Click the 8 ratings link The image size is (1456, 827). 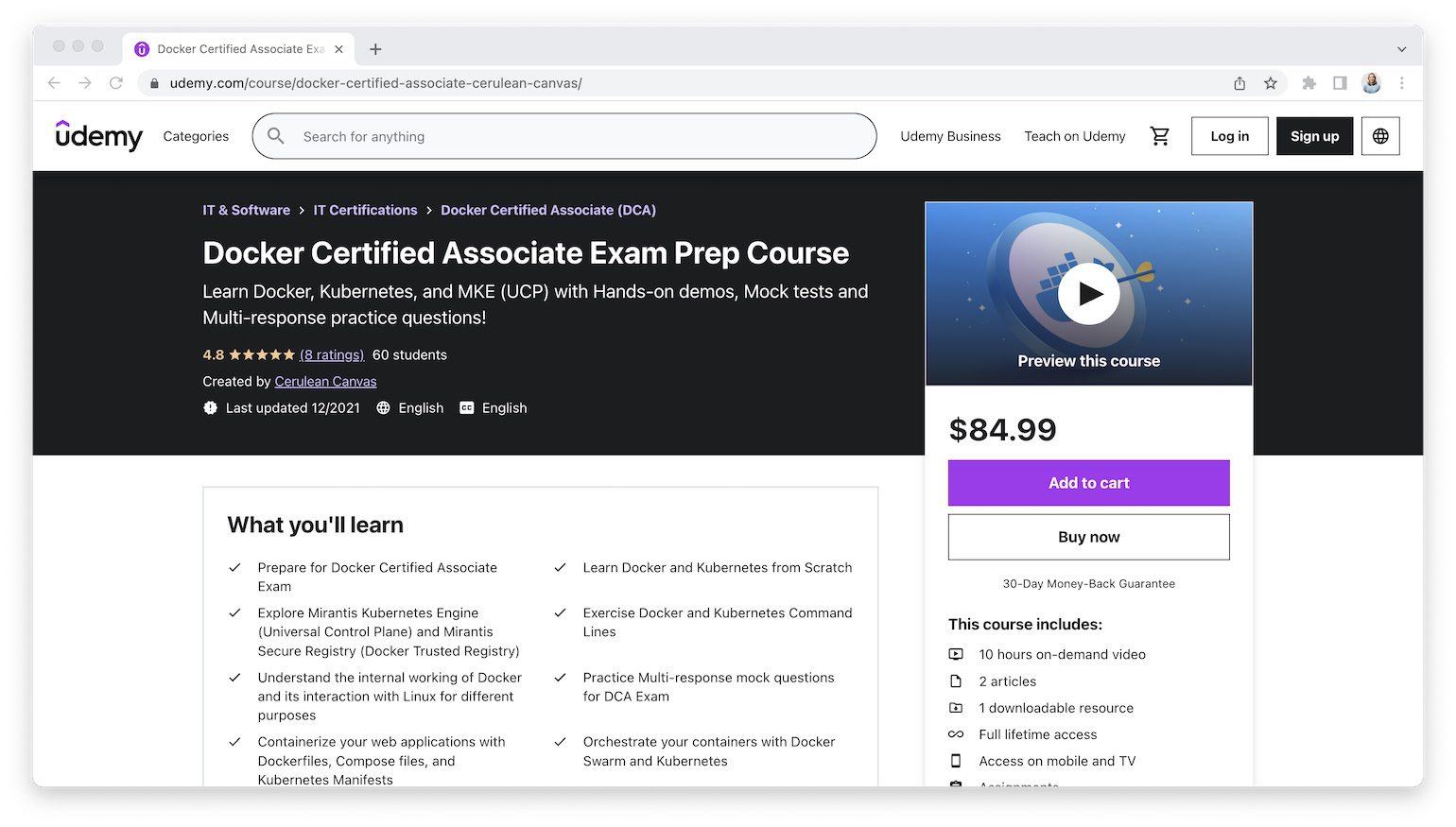pyautogui.click(x=331, y=354)
